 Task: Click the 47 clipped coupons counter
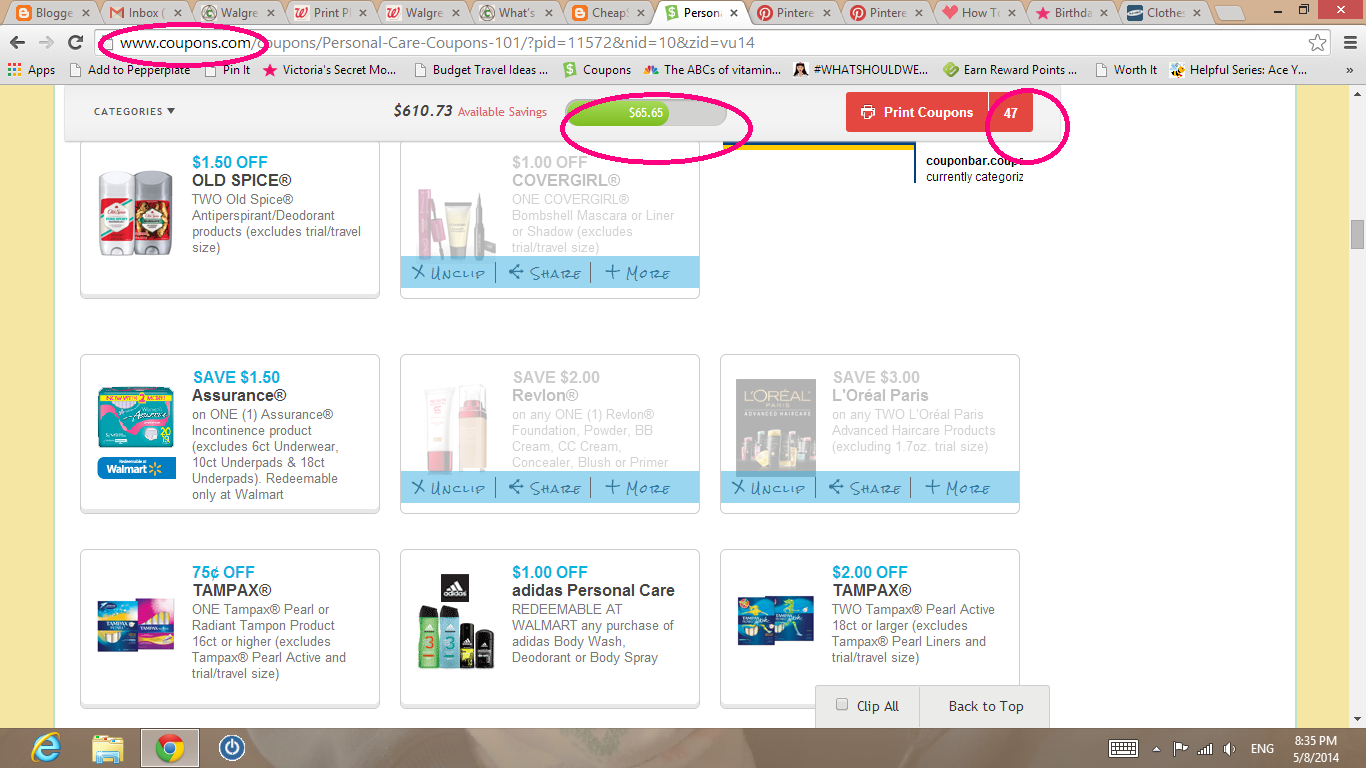tap(1011, 112)
